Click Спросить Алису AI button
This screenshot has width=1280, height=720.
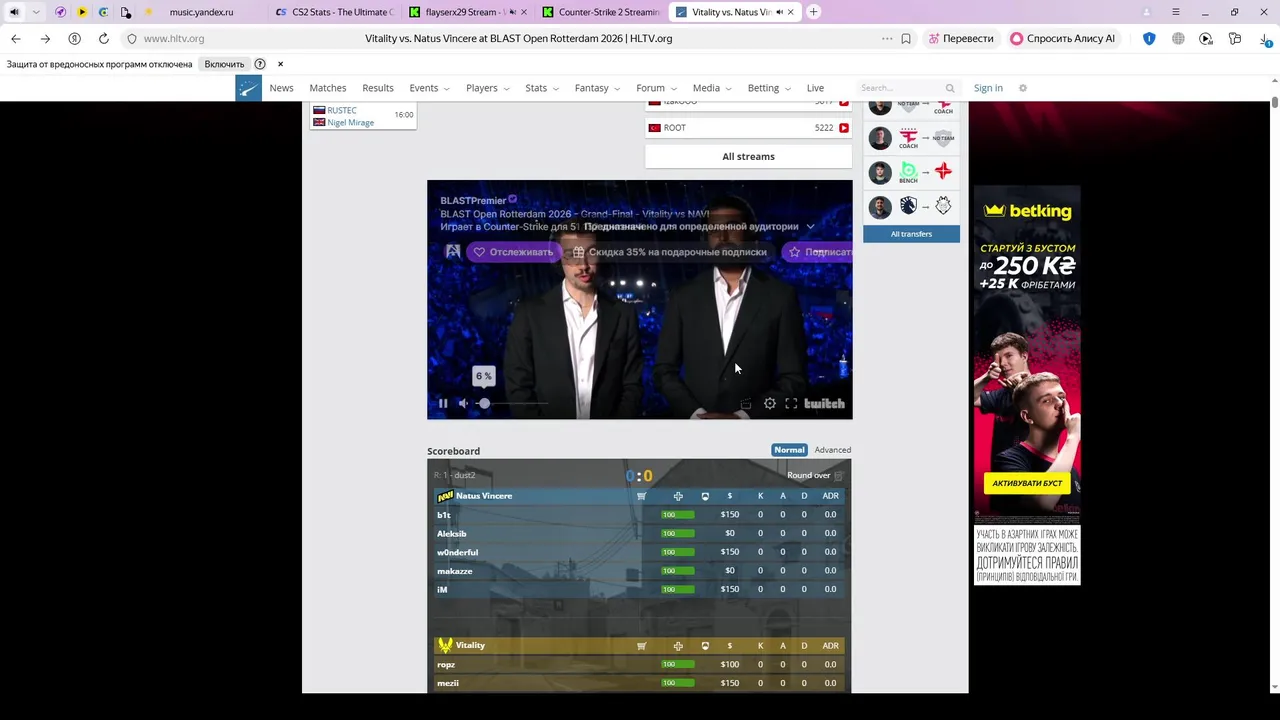point(1062,39)
